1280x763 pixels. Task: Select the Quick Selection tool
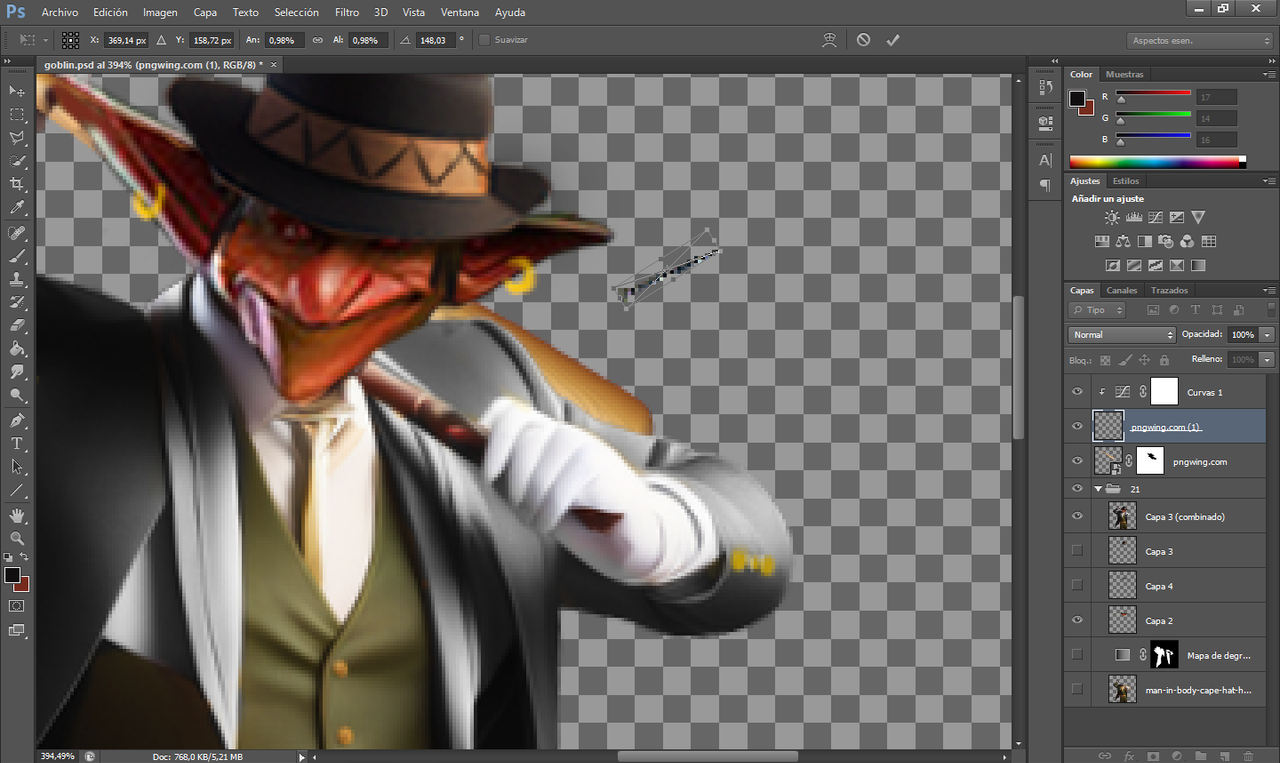[x=17, y=161]
